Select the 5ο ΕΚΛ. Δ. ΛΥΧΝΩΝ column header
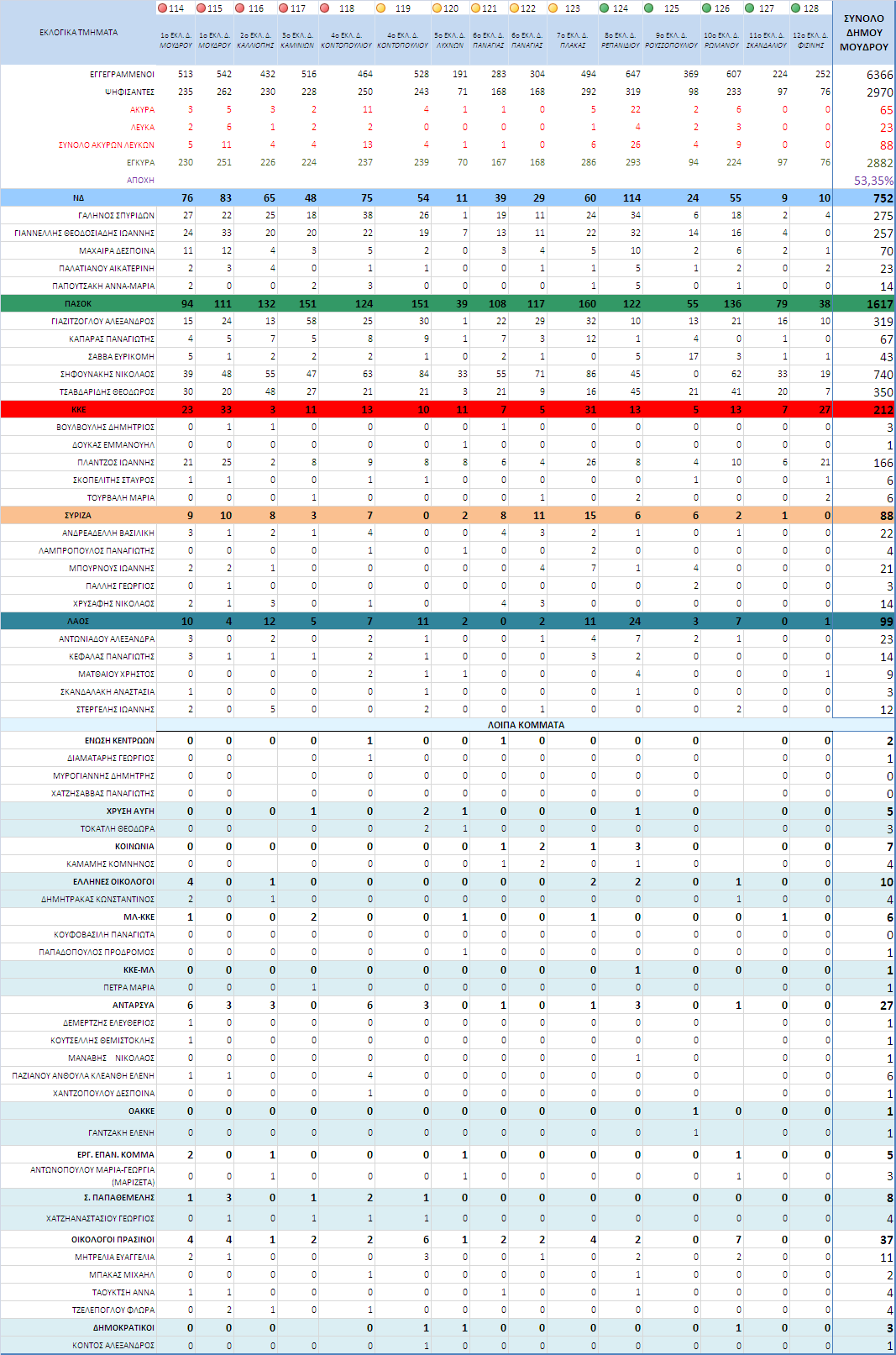Image resolution: width=896 pixels, height=1355 pixels. (x=450, y=40)
